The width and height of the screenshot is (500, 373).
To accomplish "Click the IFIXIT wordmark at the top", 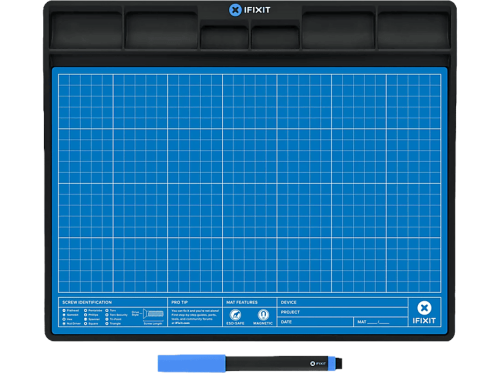I will (x=257, y=10).
